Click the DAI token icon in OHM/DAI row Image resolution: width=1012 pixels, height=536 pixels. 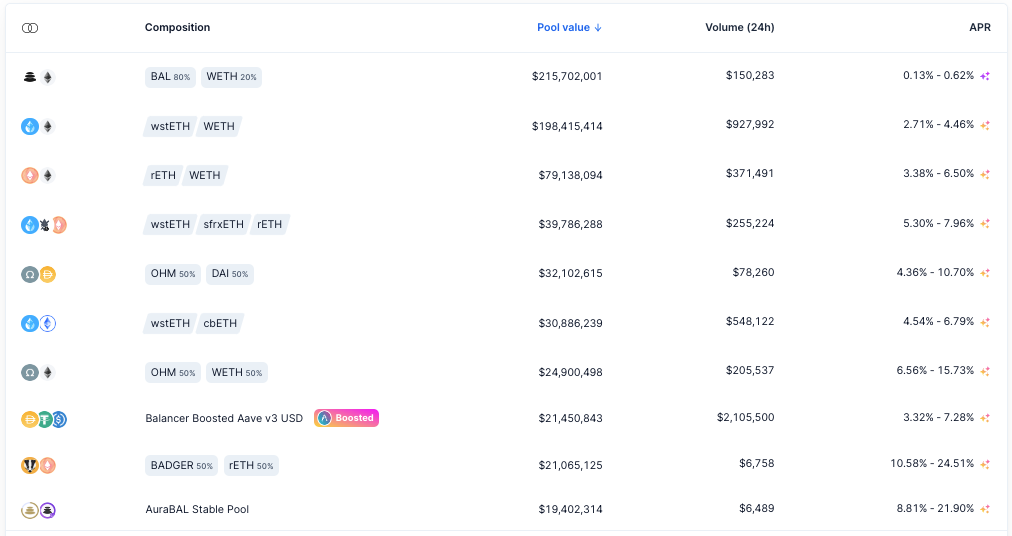click(x=47, y=274)
